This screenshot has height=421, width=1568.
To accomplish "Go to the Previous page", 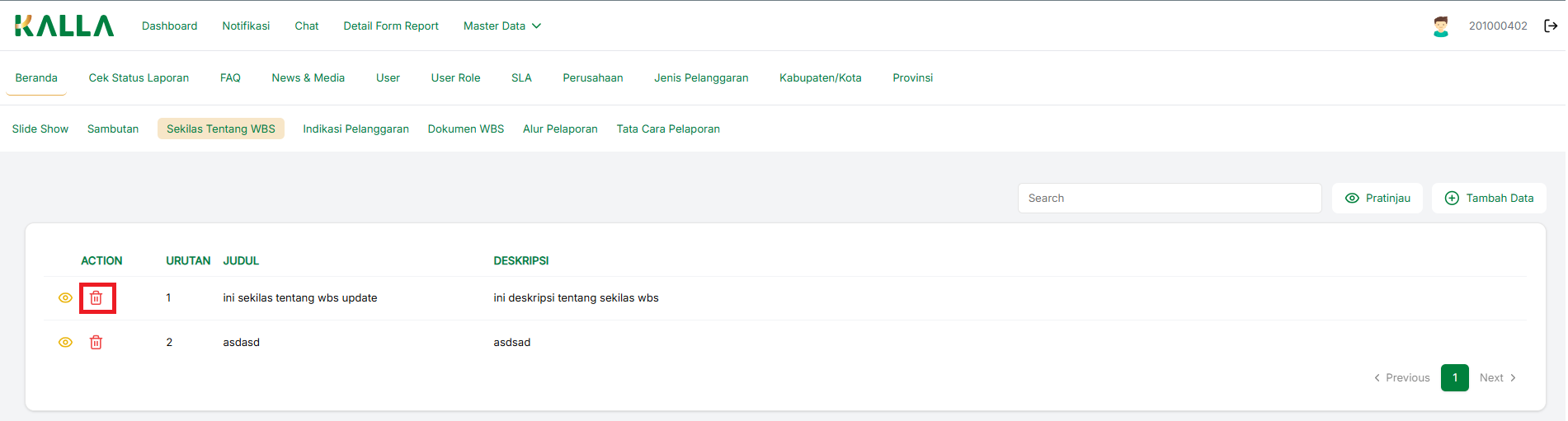I will click(x=1401, y=378).
